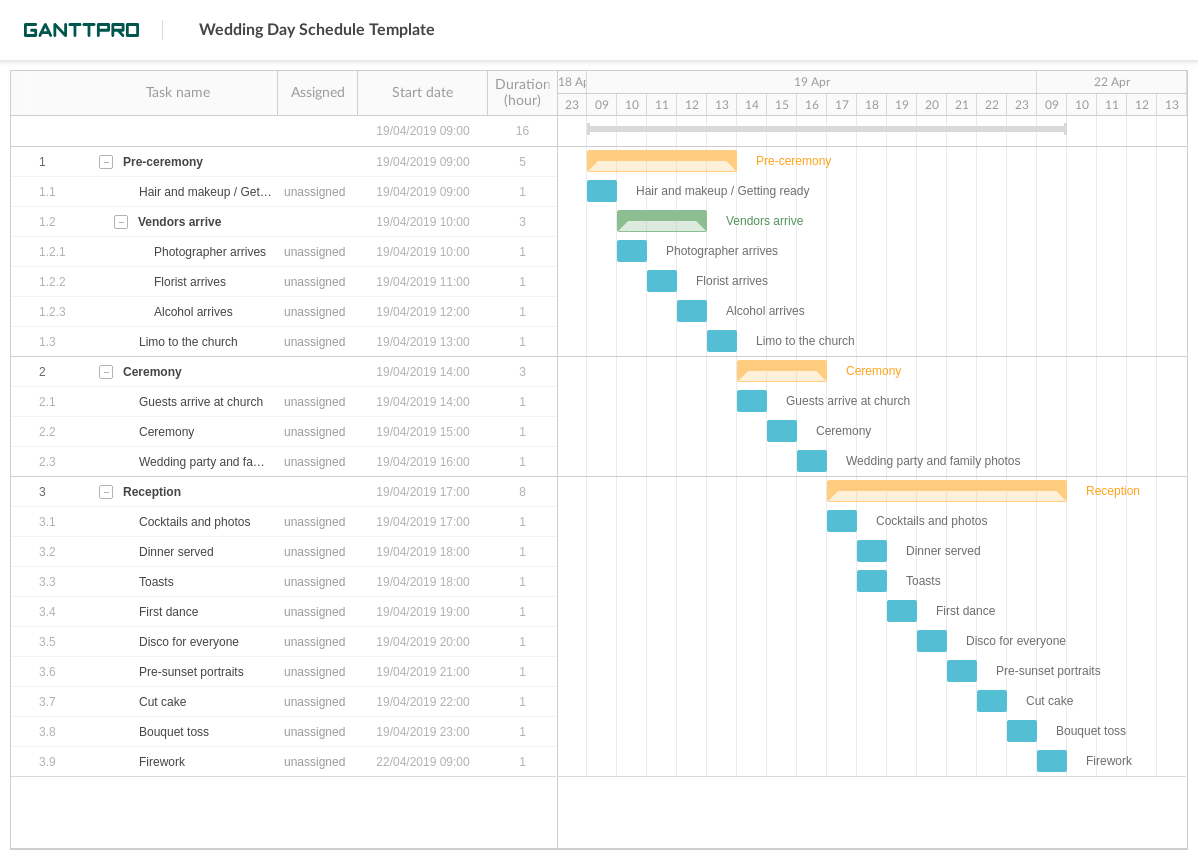Click the Start date column header
The width and height of the screenshot is (1198, 860).
pyautogui.click(x=422, y=92)
